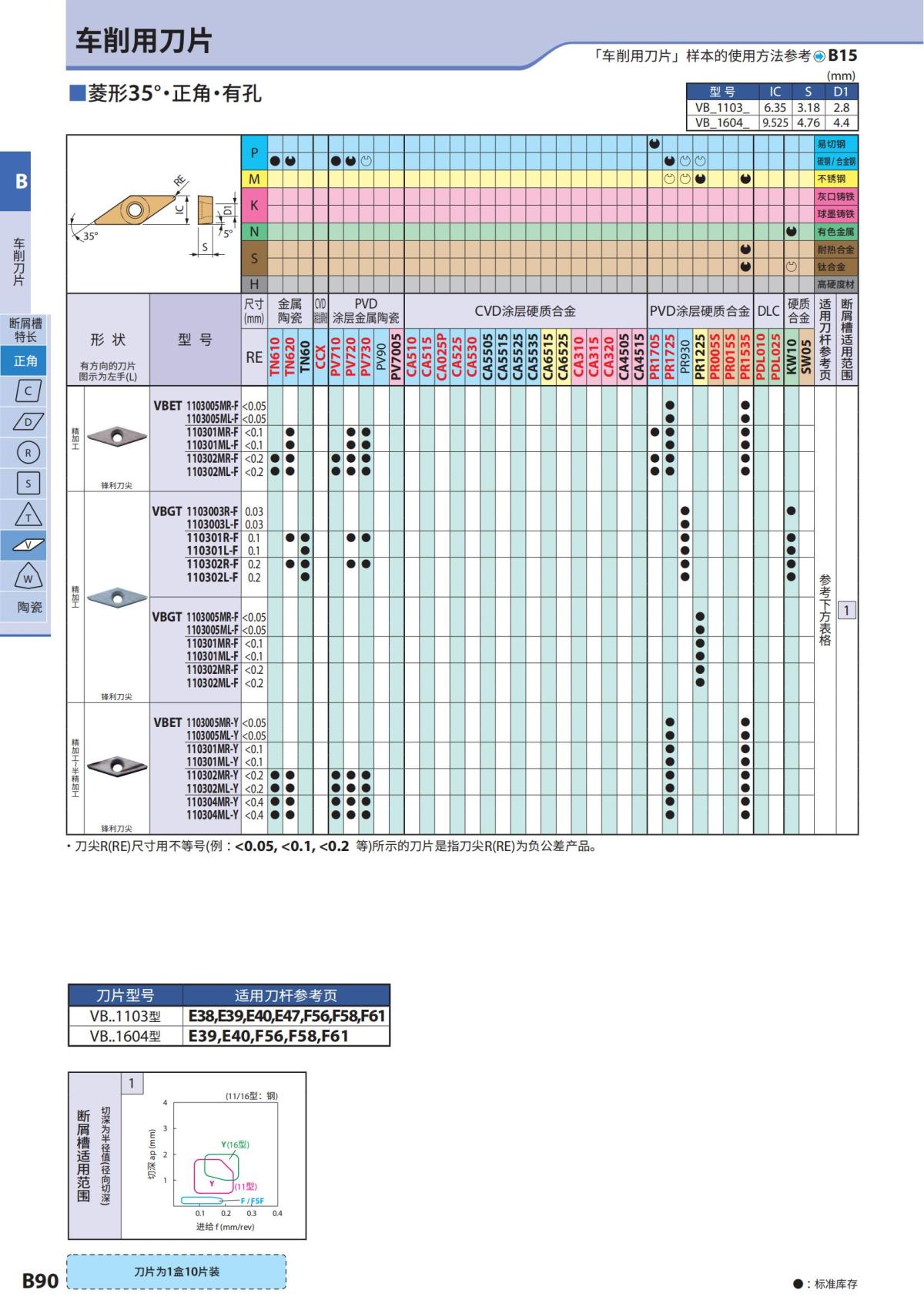Screen dimensions: 924x1307
Task: Click the PVD涂层硬质合金 group header
Action: (x=700, y=311)
